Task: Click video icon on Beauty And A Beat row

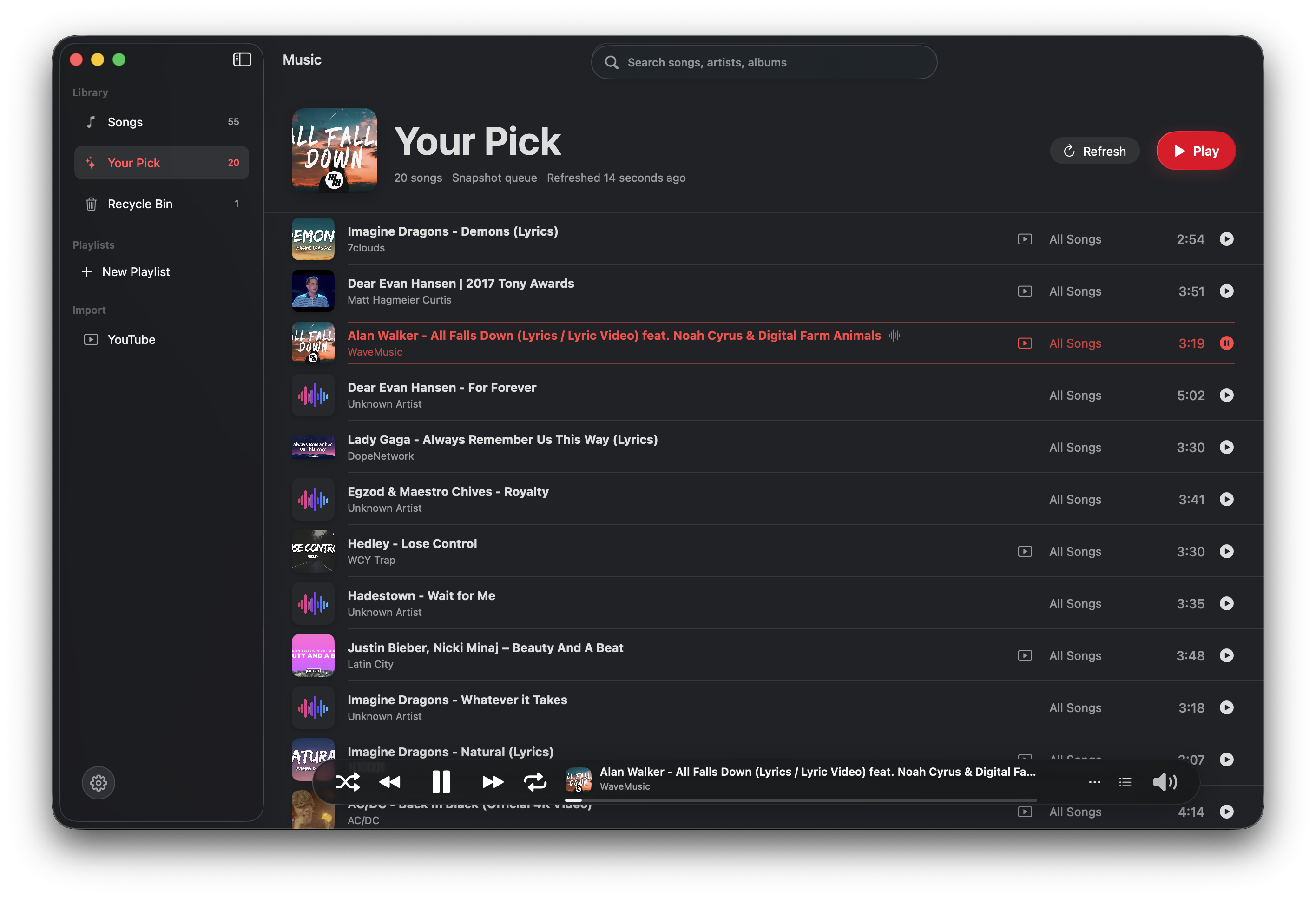Action: point(1024,655)
